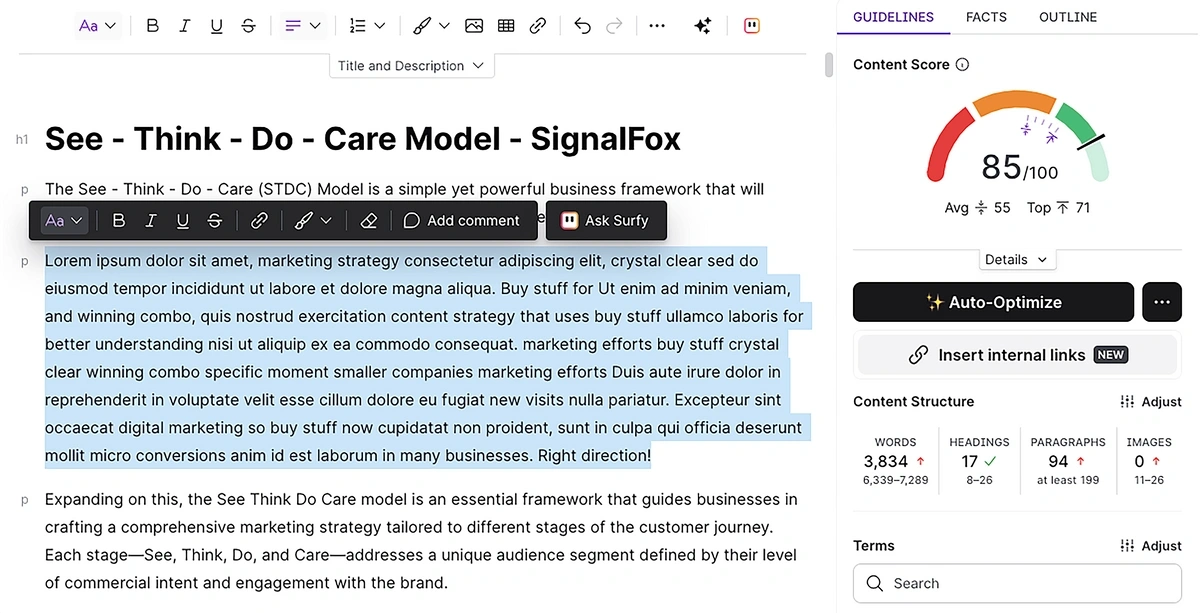This screenshot has height=613, width=1200.
Task: Open more options in the top toolbar
Action: [657, 26]
